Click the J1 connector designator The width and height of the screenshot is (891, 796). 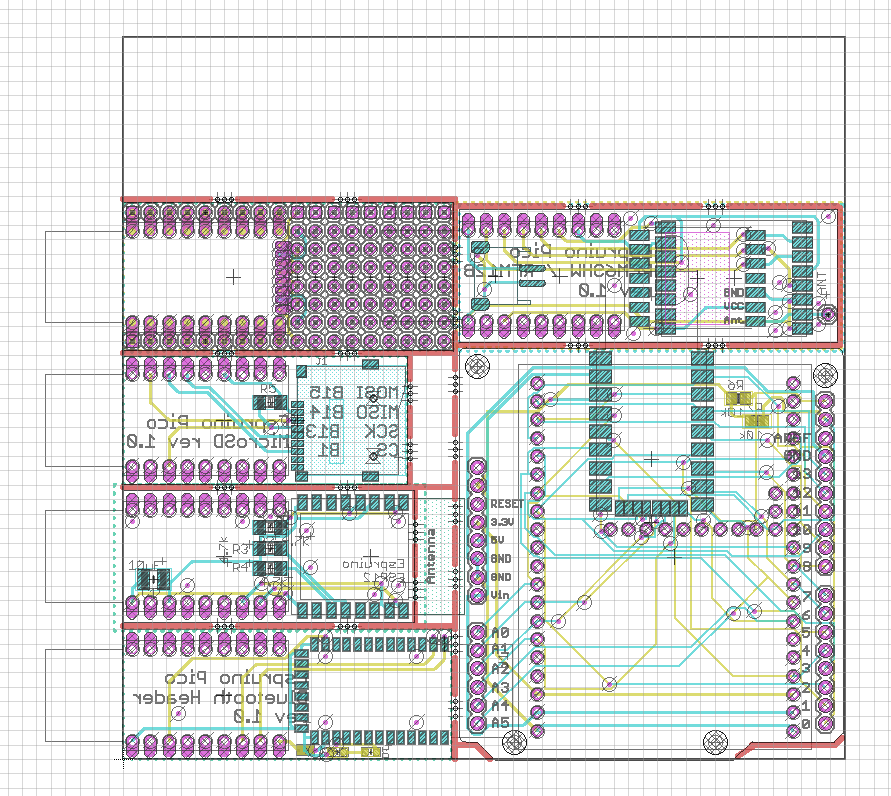[322, 361]
